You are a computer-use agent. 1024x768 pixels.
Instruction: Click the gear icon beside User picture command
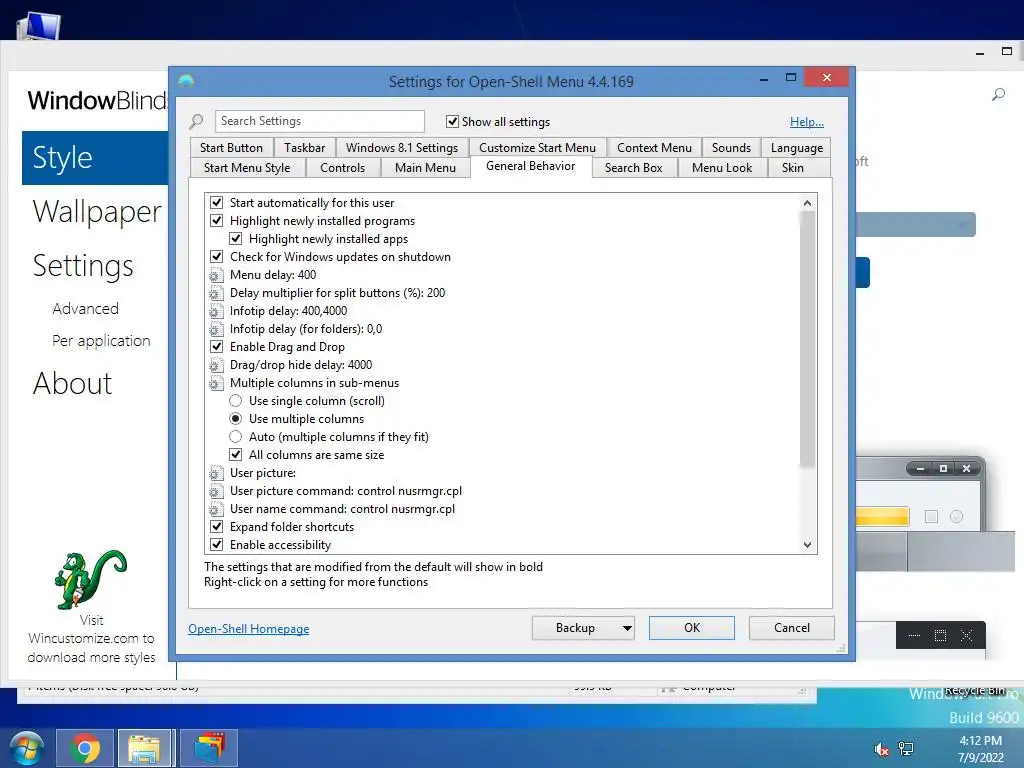(x=216, y=491)
